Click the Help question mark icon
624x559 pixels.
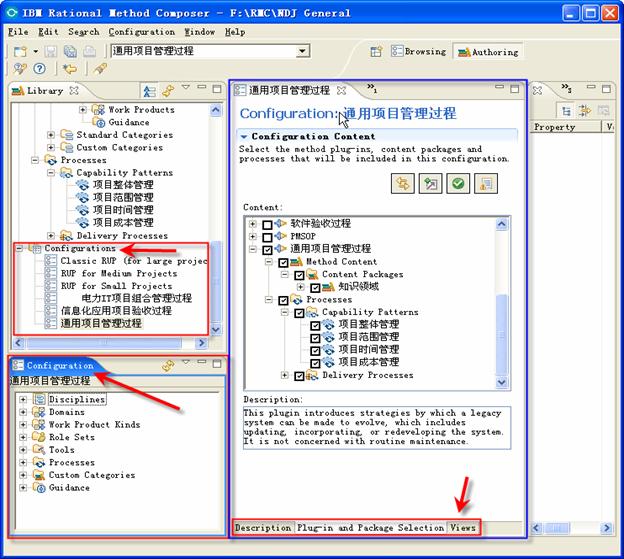39,69
